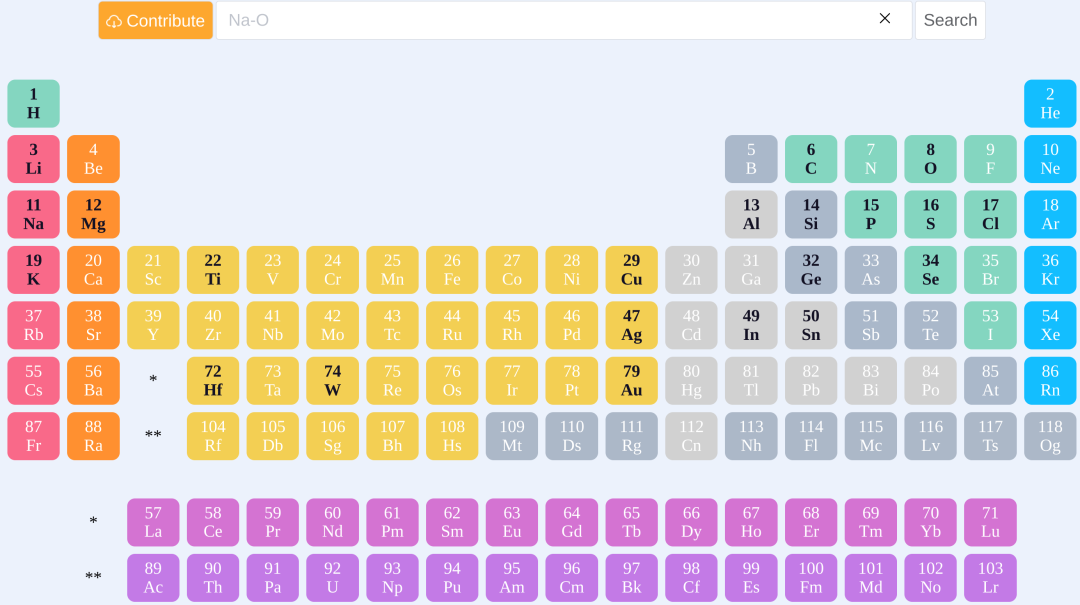Screen dimensions: 1080x605
Task: Select the Oganesson (Og) element tile
Action: (x=1050, y=436)
